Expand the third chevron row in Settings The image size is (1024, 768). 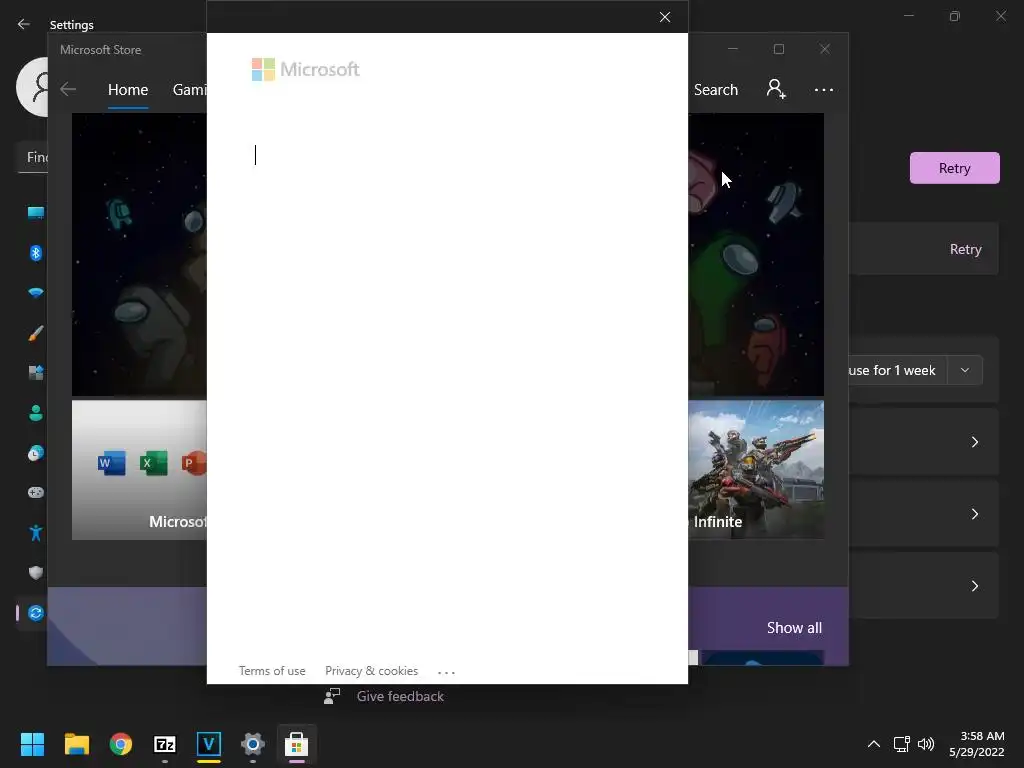click(x=974, y=586)
